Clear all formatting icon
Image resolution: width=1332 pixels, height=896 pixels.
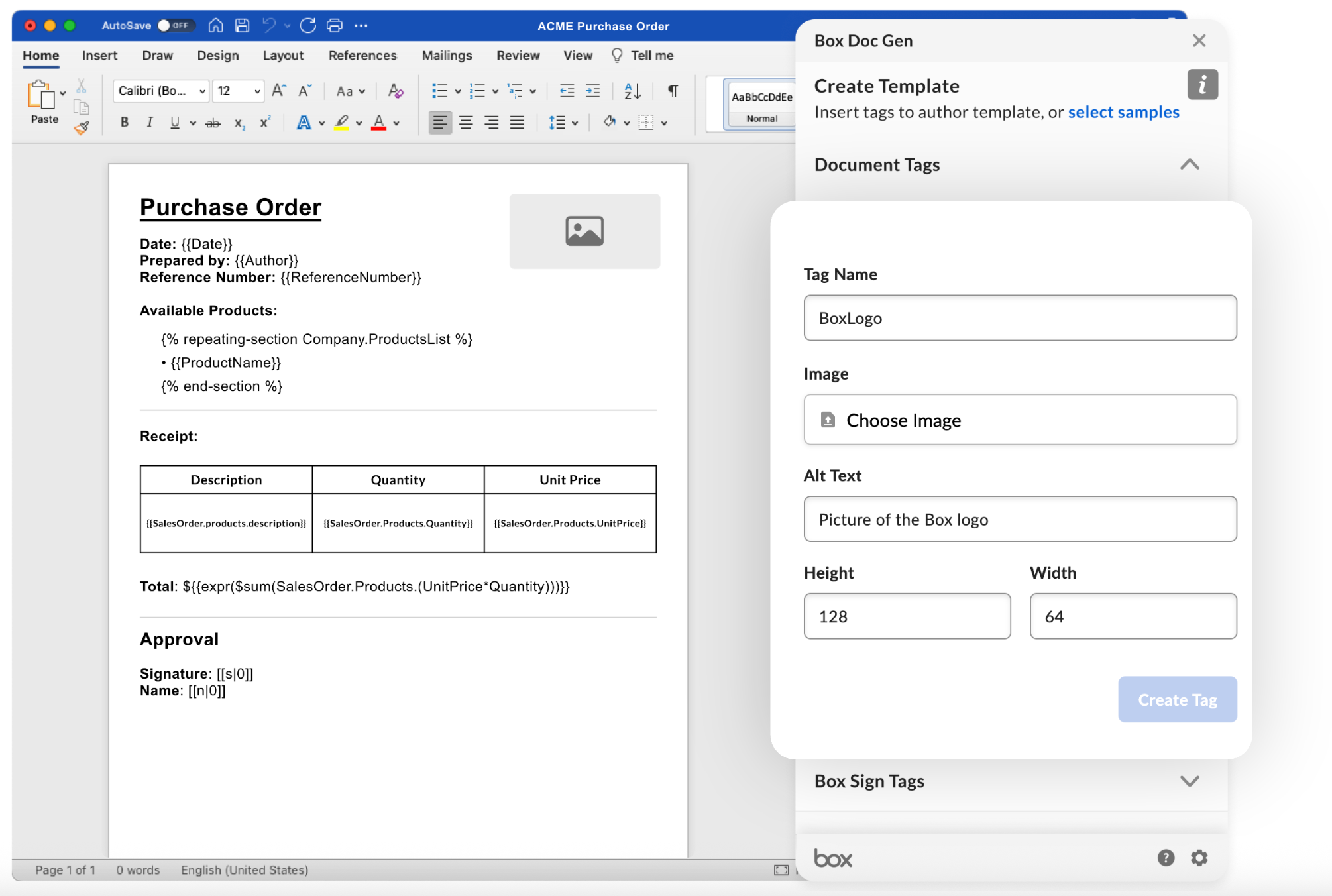coord(396,91)
